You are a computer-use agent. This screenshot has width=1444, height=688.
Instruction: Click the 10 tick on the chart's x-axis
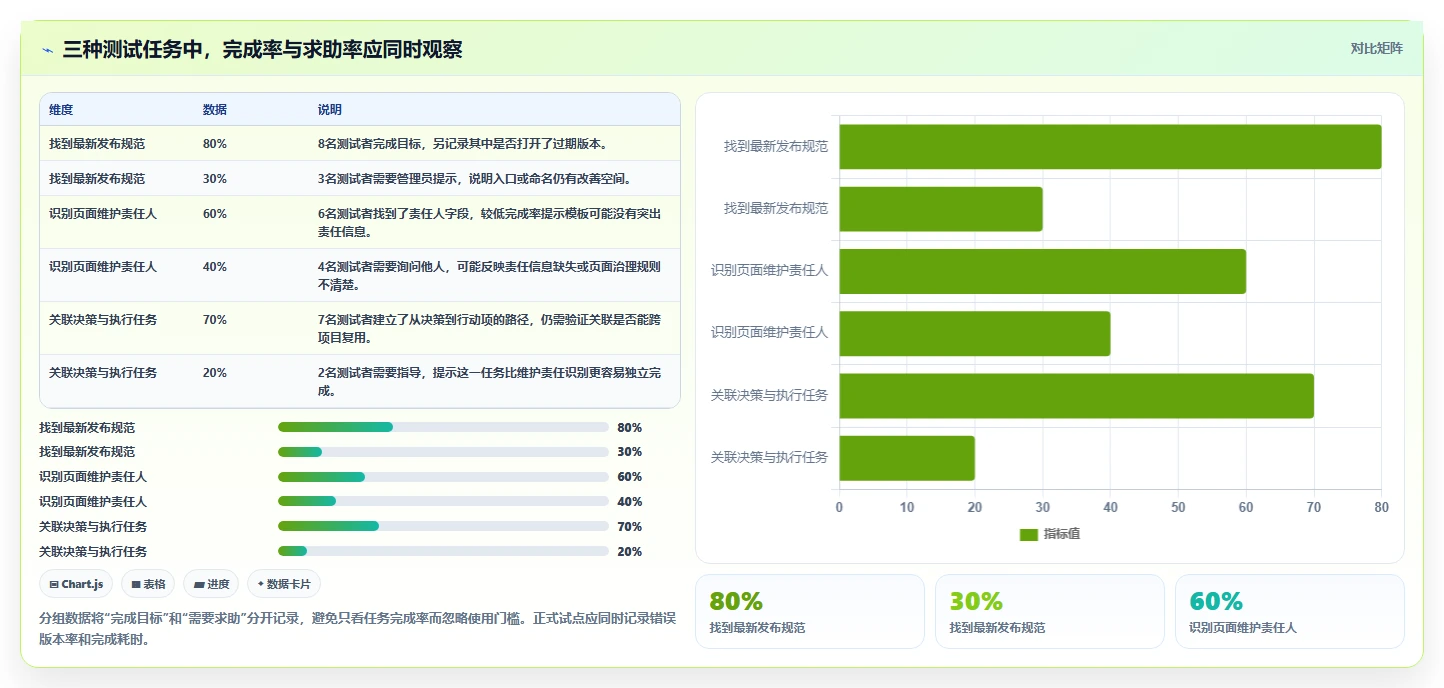pyautogui.click(x=907, y=508)
